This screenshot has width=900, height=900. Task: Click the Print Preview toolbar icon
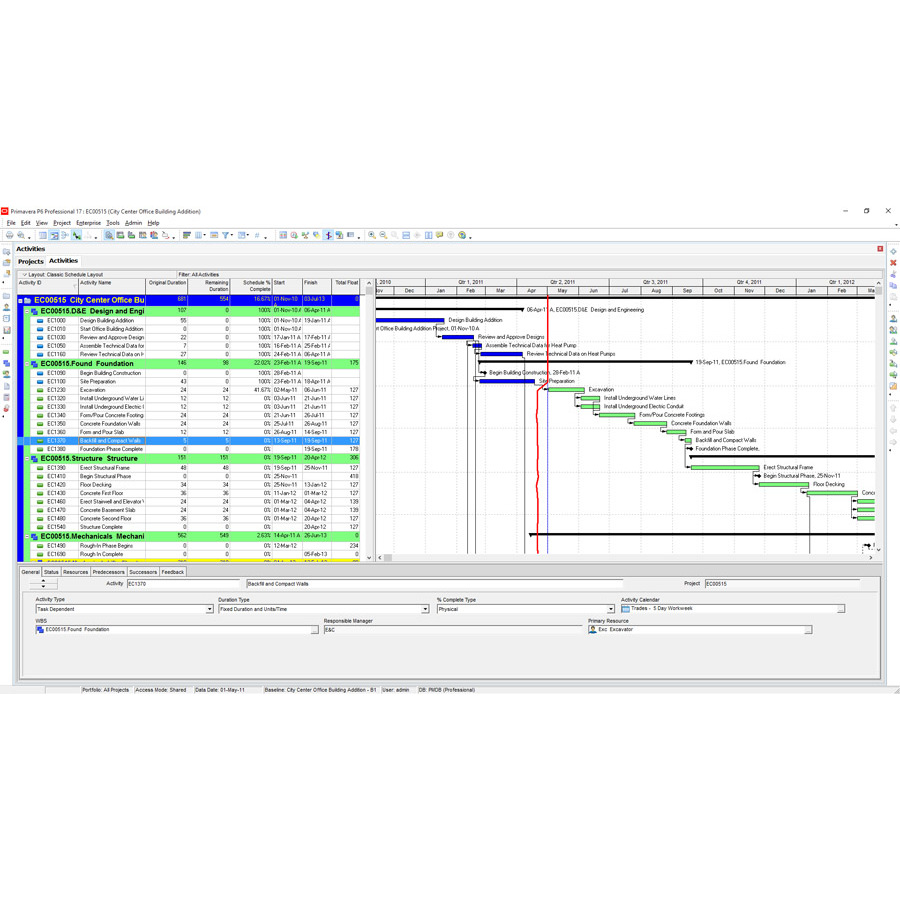[21, 235]
